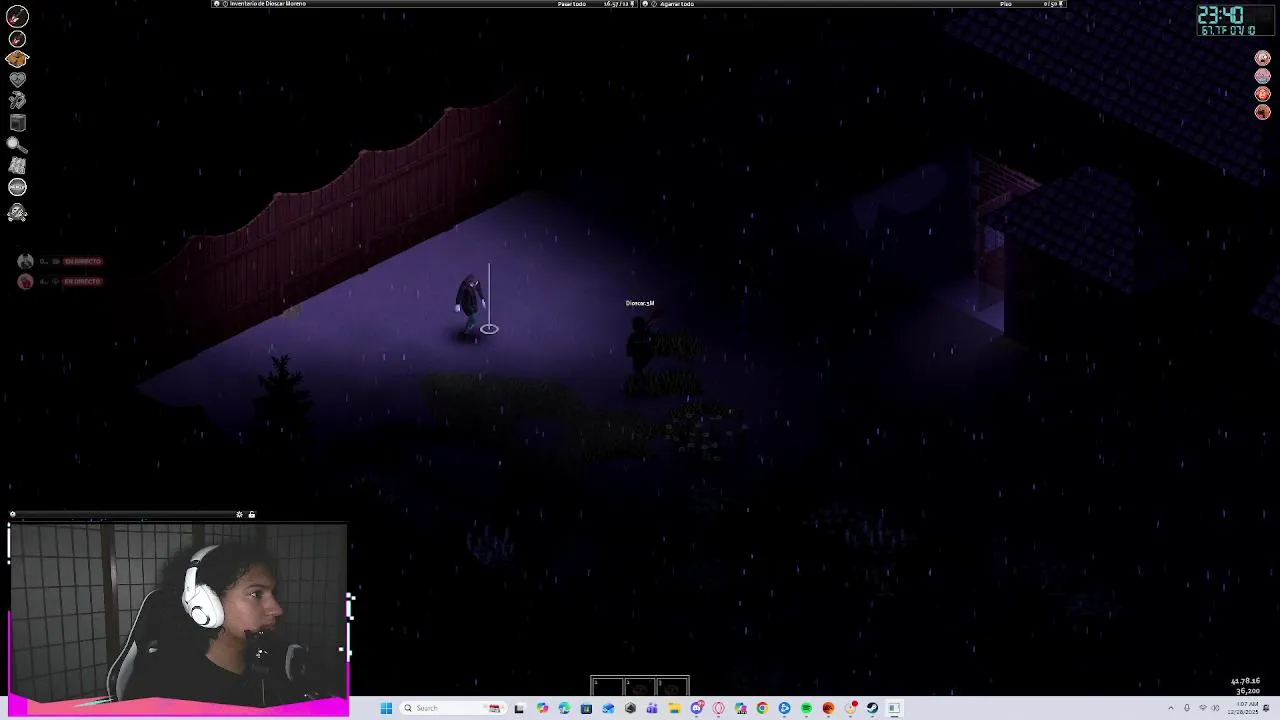This screenshot has height=720, width=1280.
Task: Select the 'Piso' label in the loot bar
Action: (x=1005, y=4)
